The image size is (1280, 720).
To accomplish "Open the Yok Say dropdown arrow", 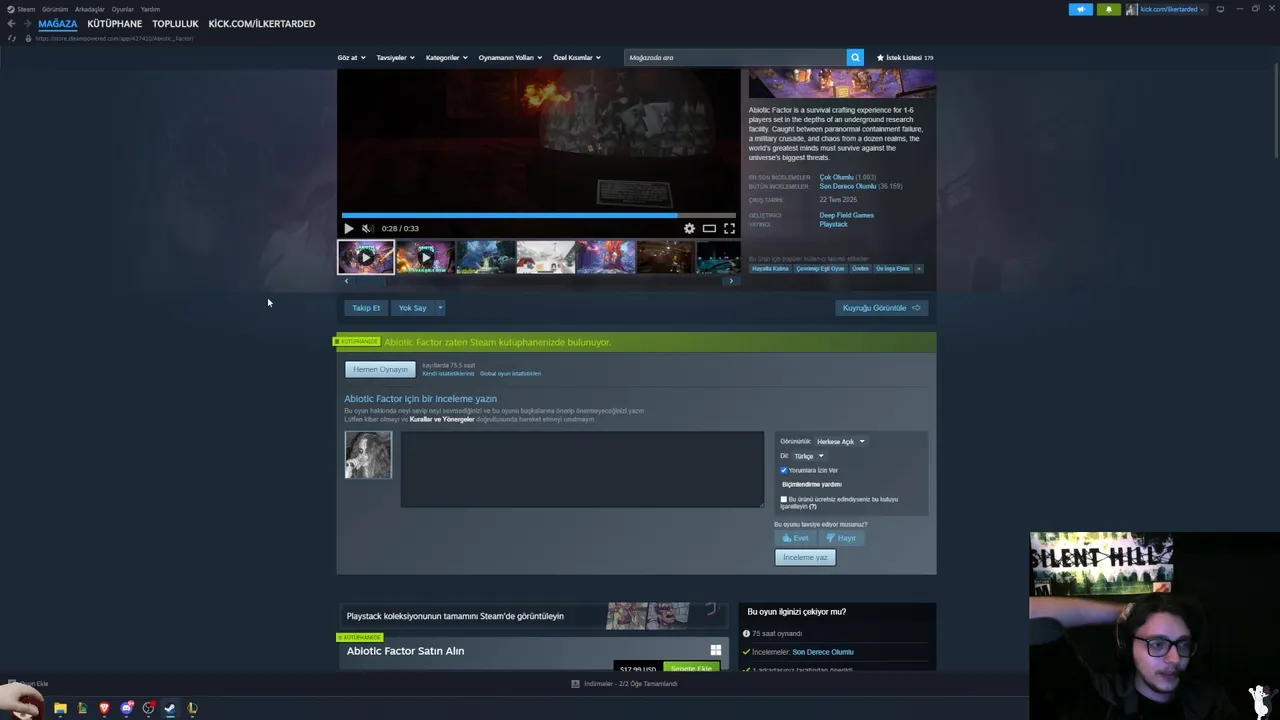I will pos(440,308).
